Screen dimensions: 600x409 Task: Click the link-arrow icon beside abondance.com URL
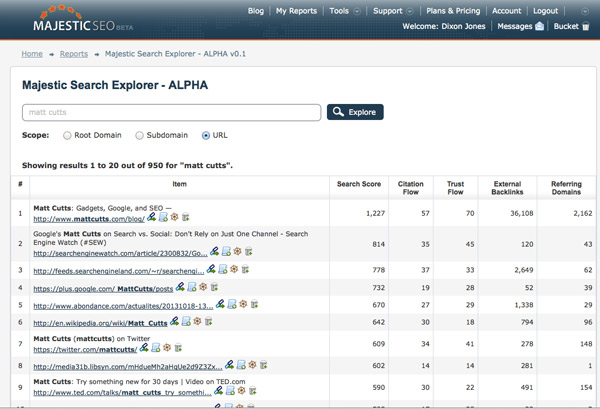(x=220, y=304)
